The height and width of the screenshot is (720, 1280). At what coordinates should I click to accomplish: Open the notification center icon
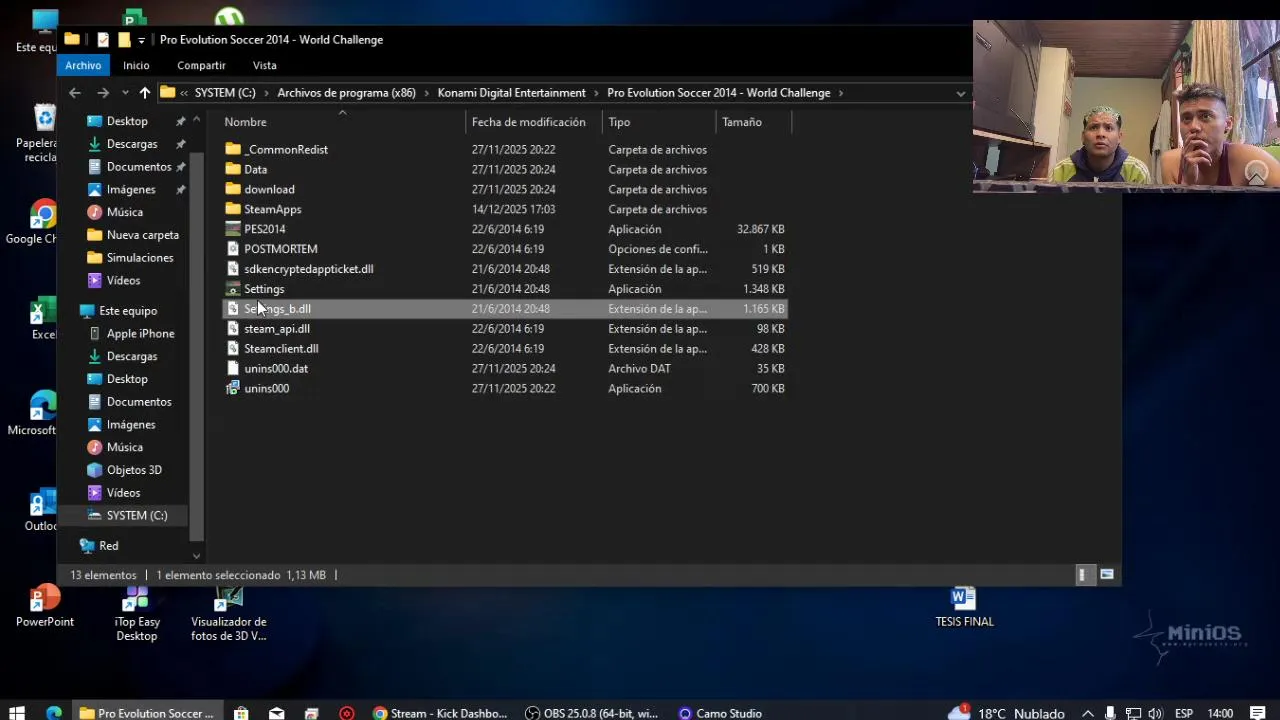1257,713
